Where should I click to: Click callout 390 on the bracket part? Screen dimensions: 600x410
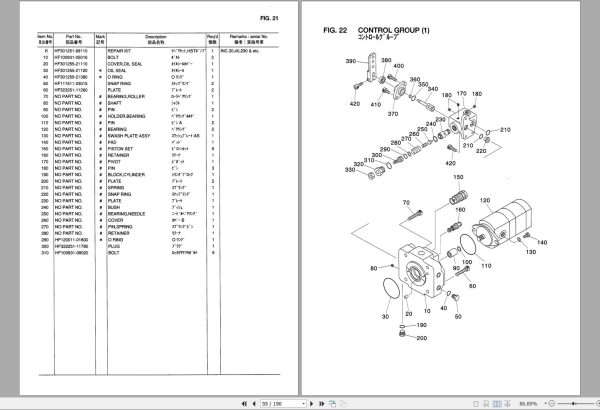(x=351, y=61)
